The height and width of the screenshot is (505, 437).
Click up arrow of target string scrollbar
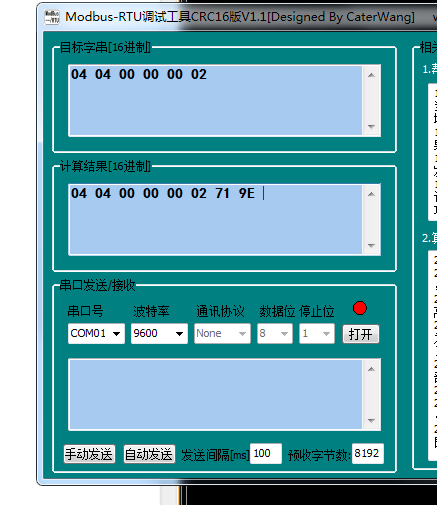pos(371,75)
